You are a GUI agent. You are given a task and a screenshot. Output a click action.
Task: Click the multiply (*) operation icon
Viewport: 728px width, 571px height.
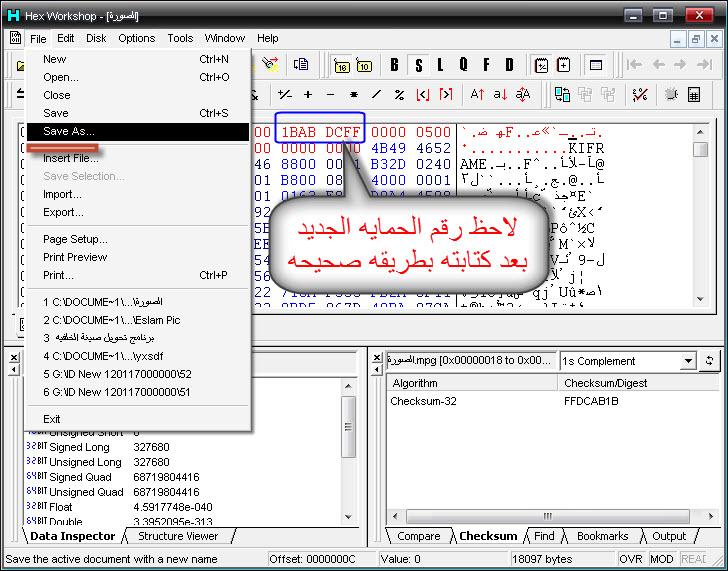click(x=354, y=95)
